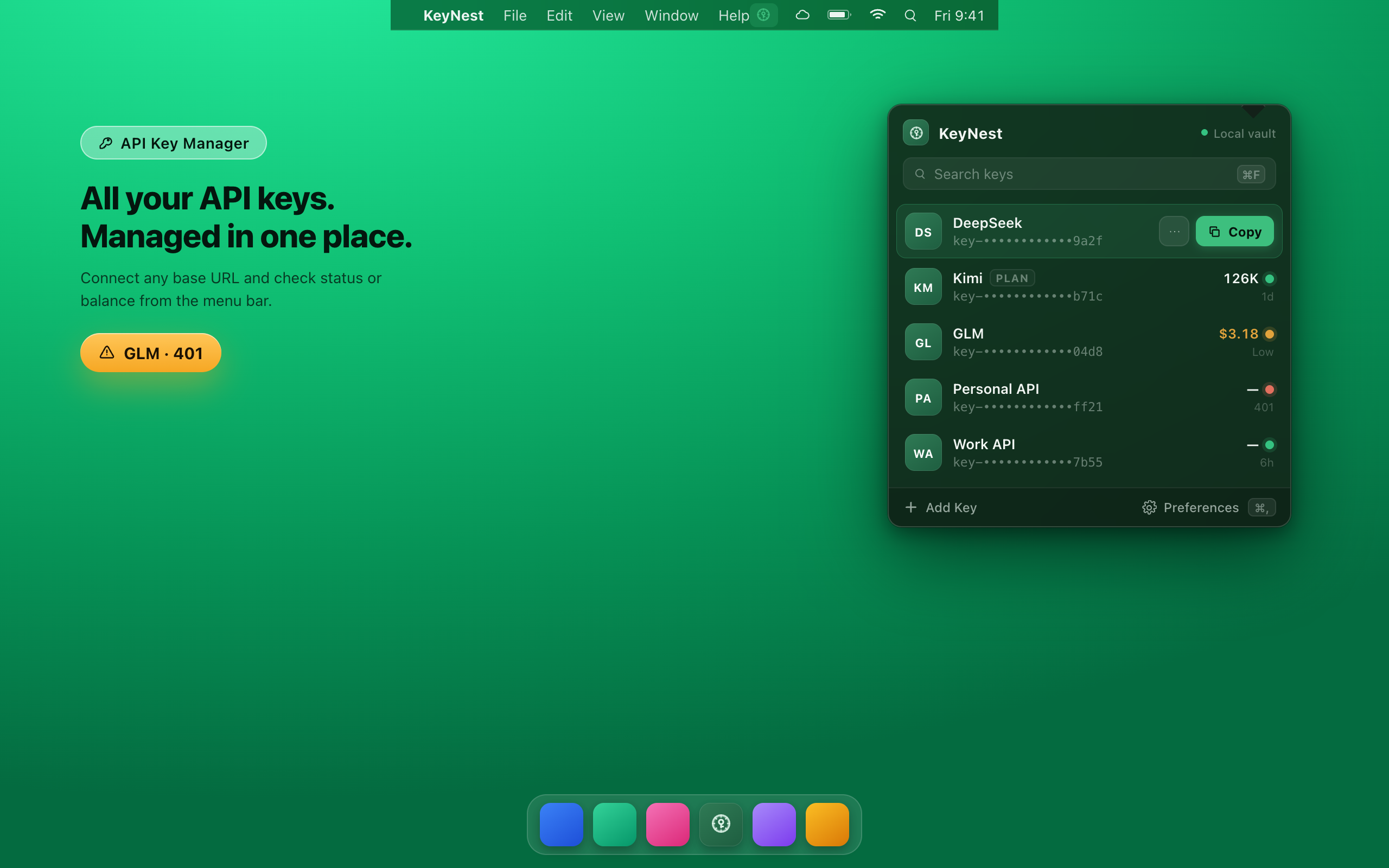Click the 6h label on Work API row

tap(1266, 463)
